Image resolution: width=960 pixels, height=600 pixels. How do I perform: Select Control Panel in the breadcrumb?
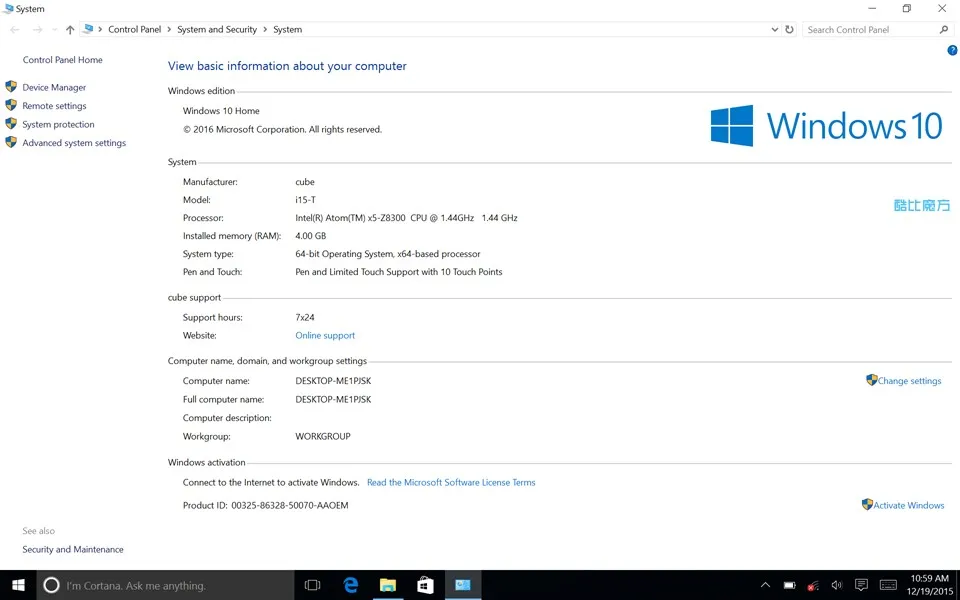coord(135,29)
